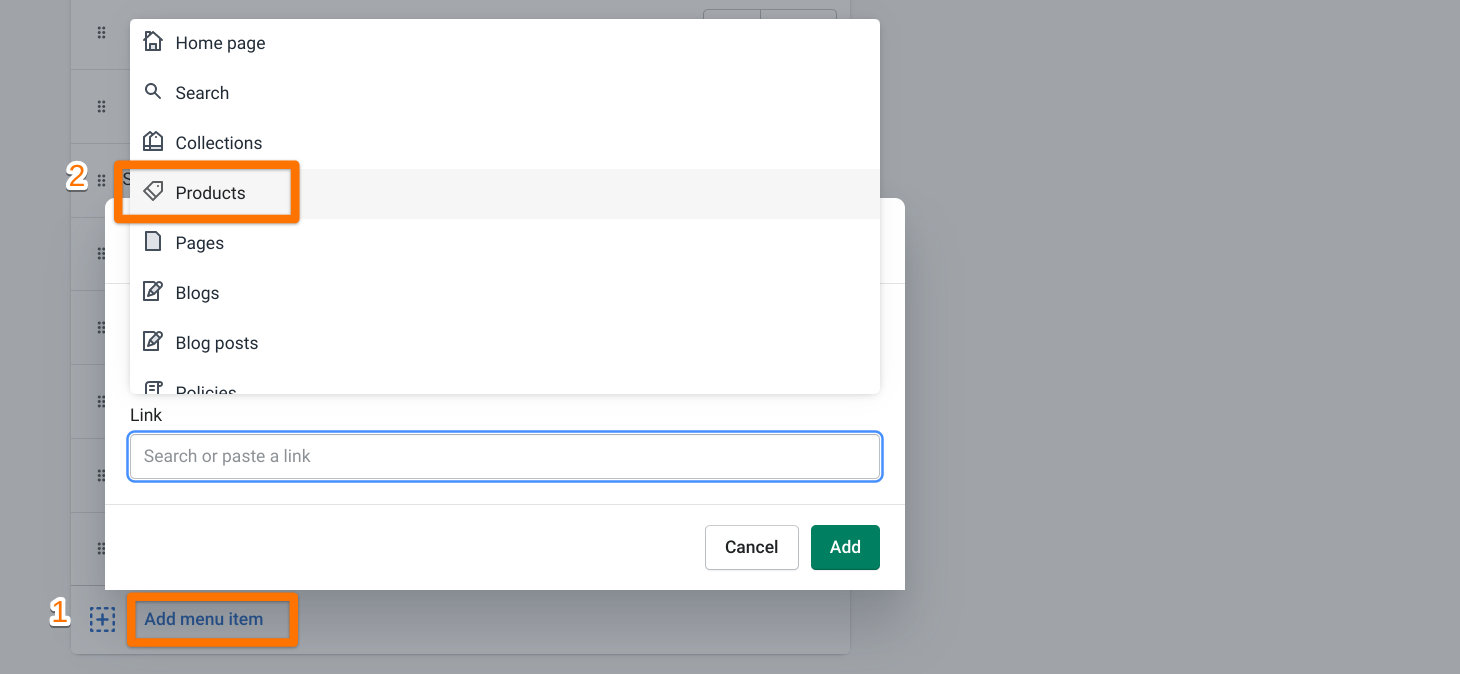
Task: Click the Search magnifying glass icon
Action: [x=153, y=92]
